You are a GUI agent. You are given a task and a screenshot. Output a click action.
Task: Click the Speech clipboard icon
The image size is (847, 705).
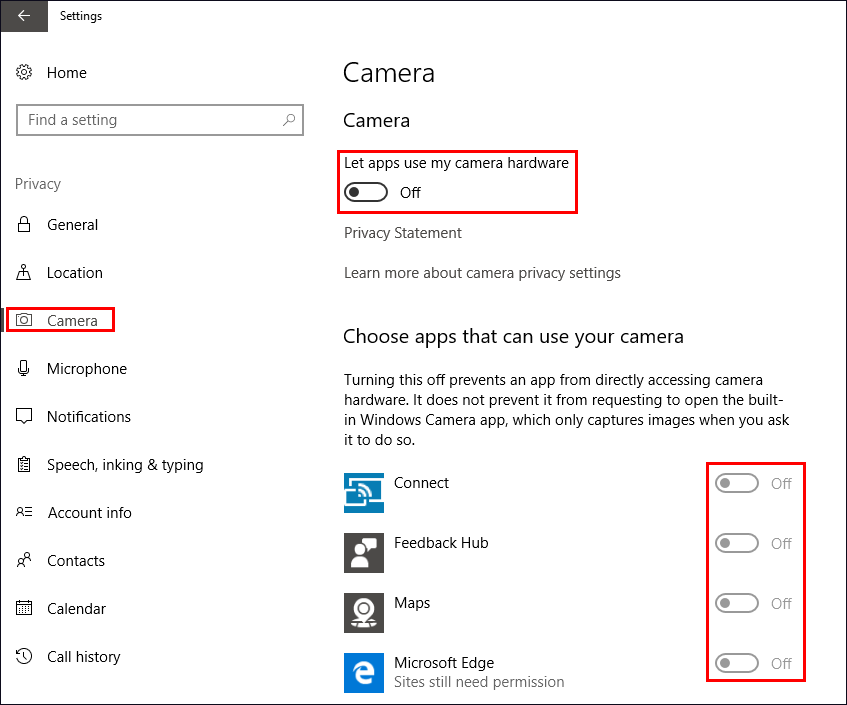point(24,465)
